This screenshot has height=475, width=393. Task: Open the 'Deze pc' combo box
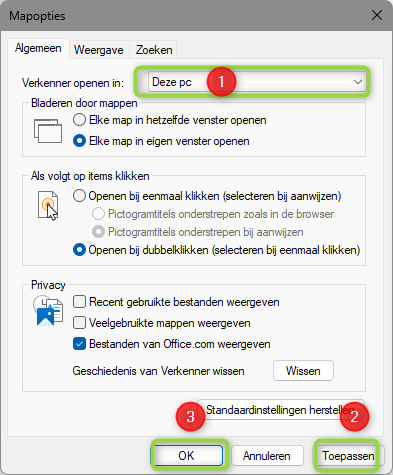(257, 82)
